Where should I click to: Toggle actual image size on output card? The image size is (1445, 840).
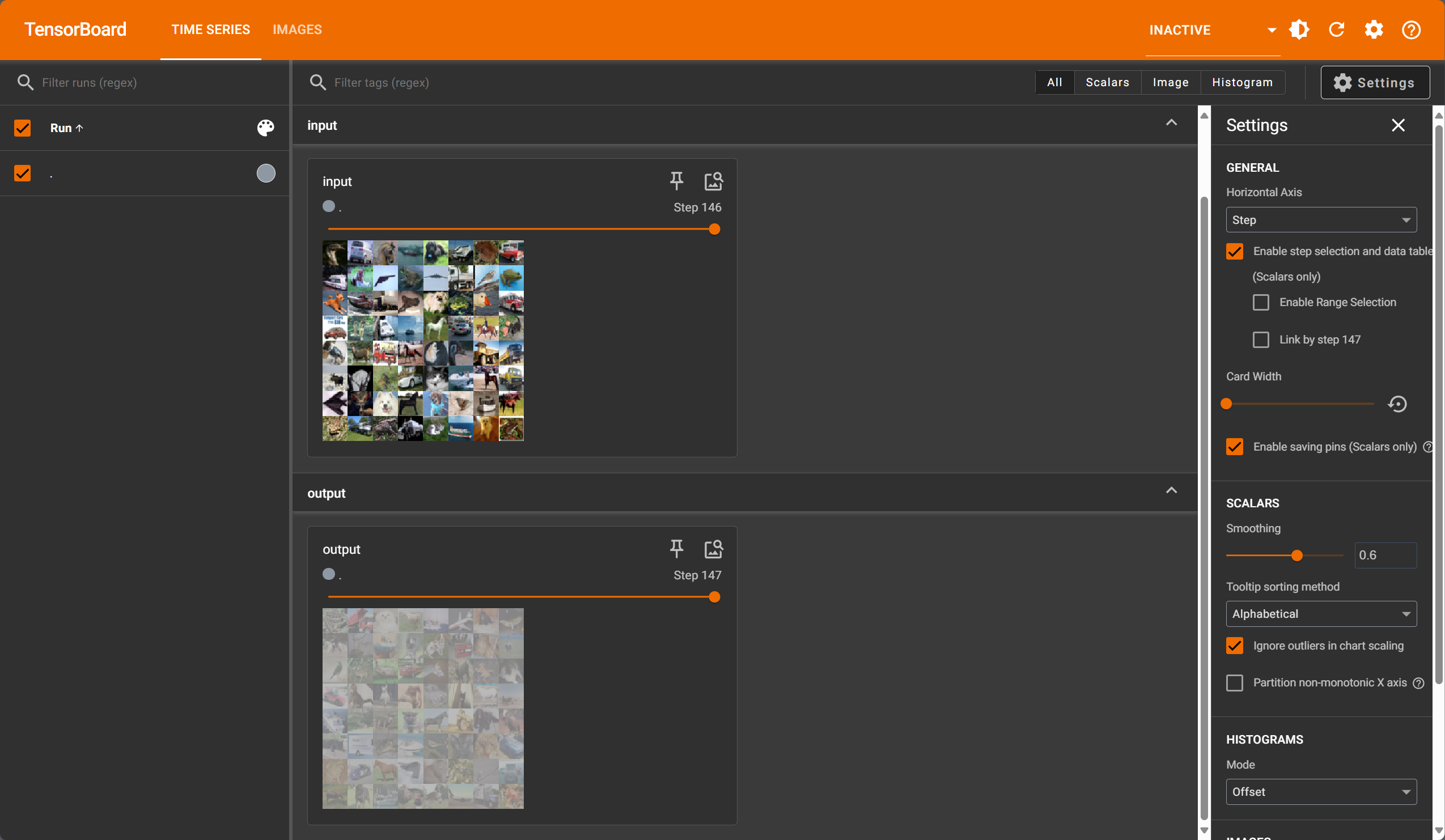pos(713,549)
